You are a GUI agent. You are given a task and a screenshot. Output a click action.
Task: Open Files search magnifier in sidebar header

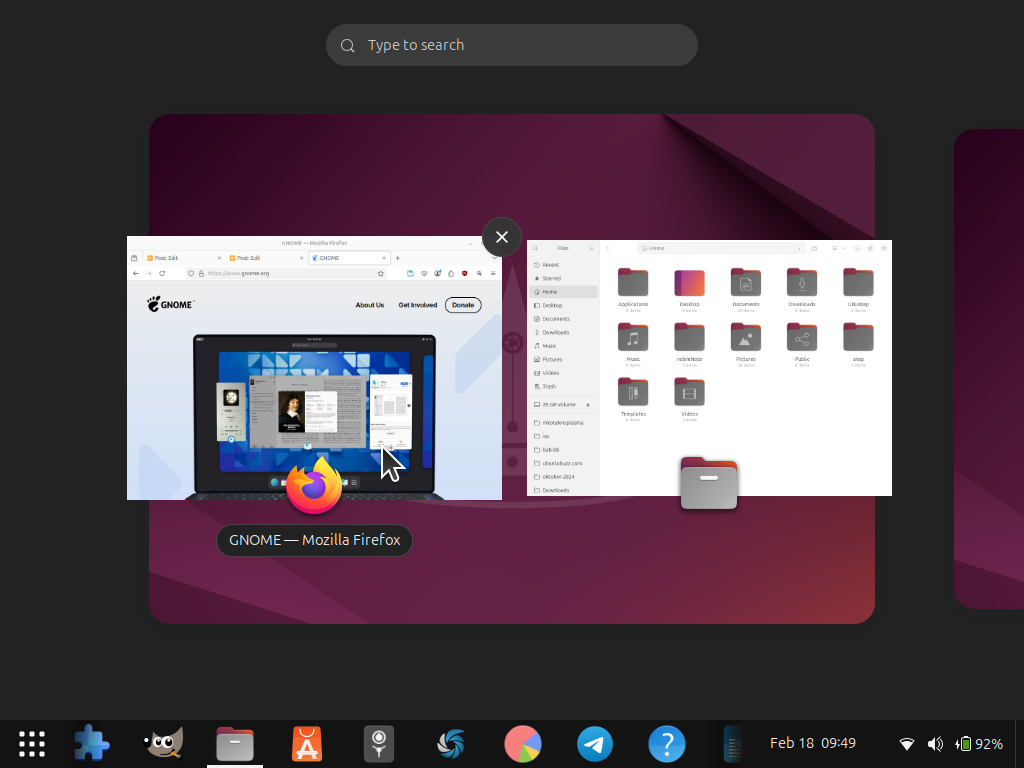coord(536,248)
